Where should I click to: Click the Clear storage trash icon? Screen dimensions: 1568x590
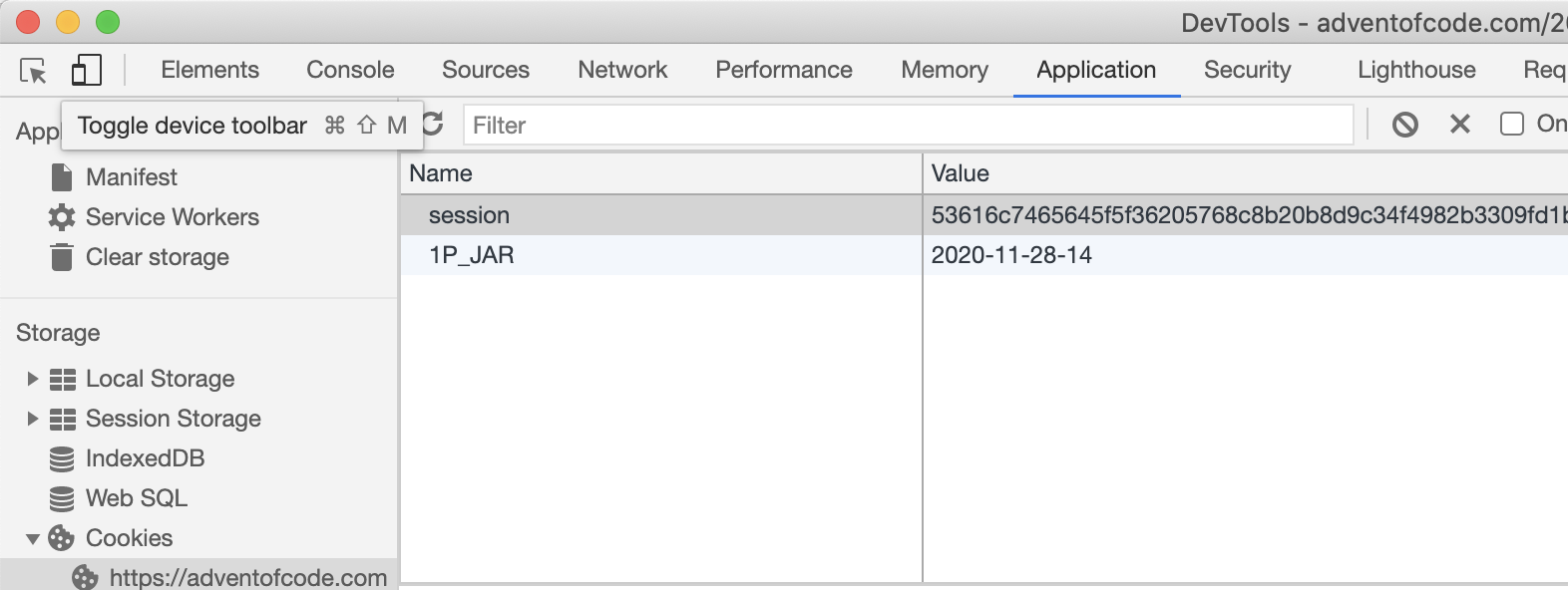tap(62, 257)
